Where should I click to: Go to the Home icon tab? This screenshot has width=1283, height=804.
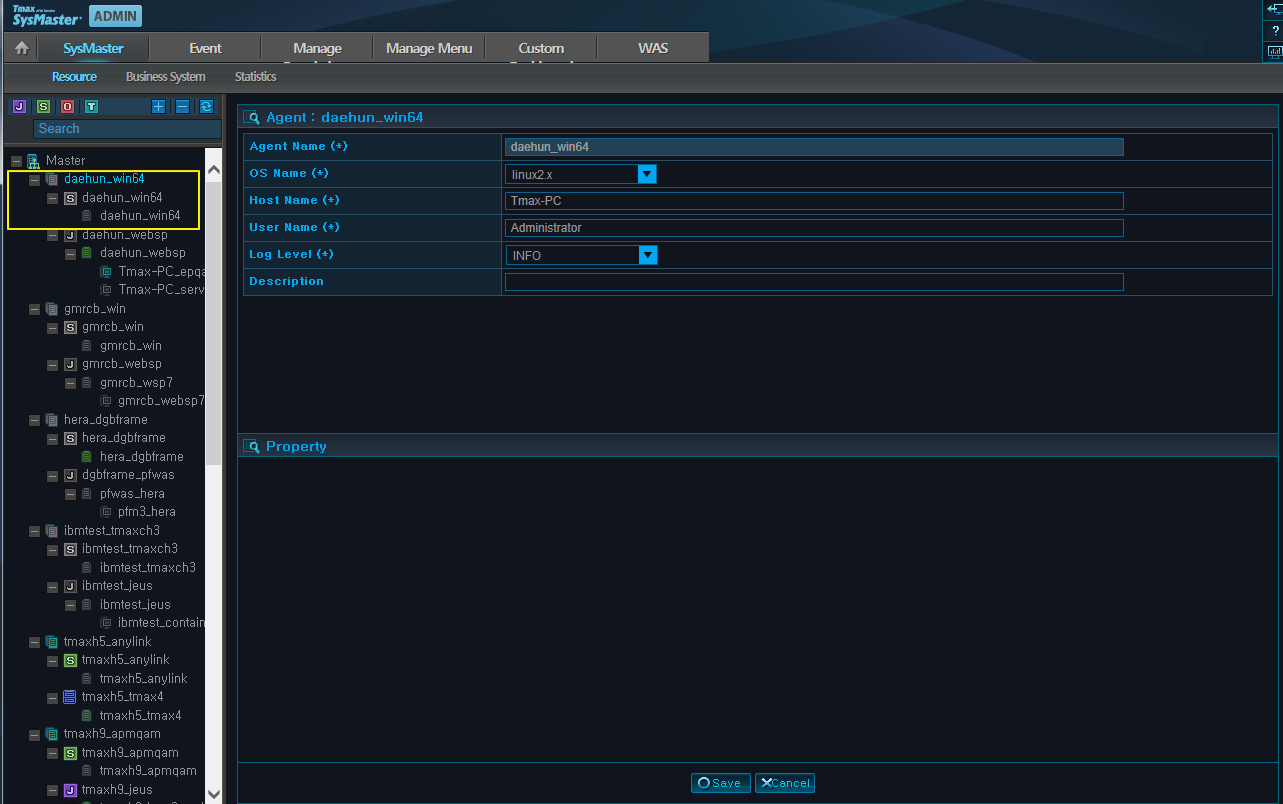tap(21, 48)
